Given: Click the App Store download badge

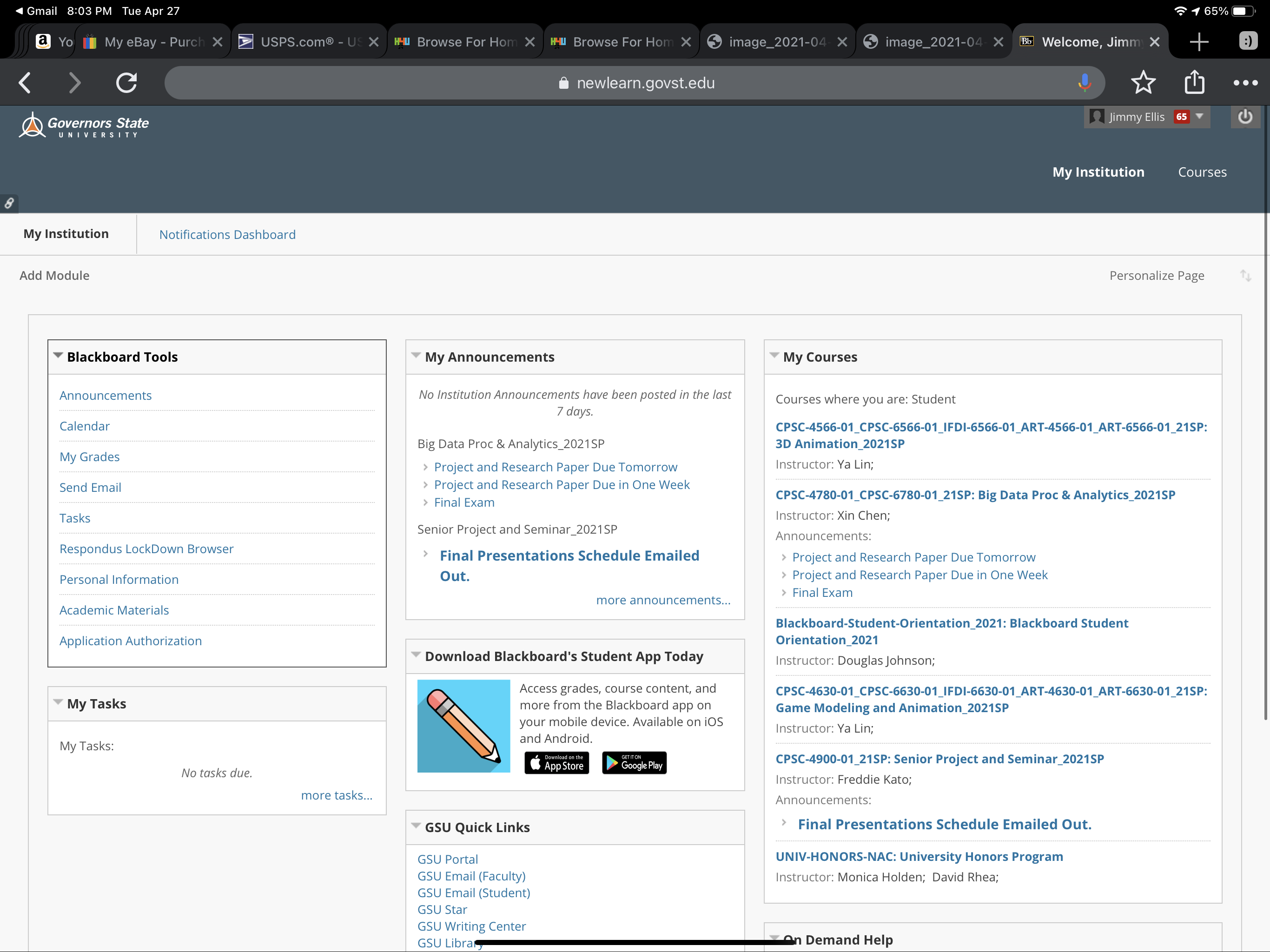Looking at the screenshot, I should click(x=556, y=762).
